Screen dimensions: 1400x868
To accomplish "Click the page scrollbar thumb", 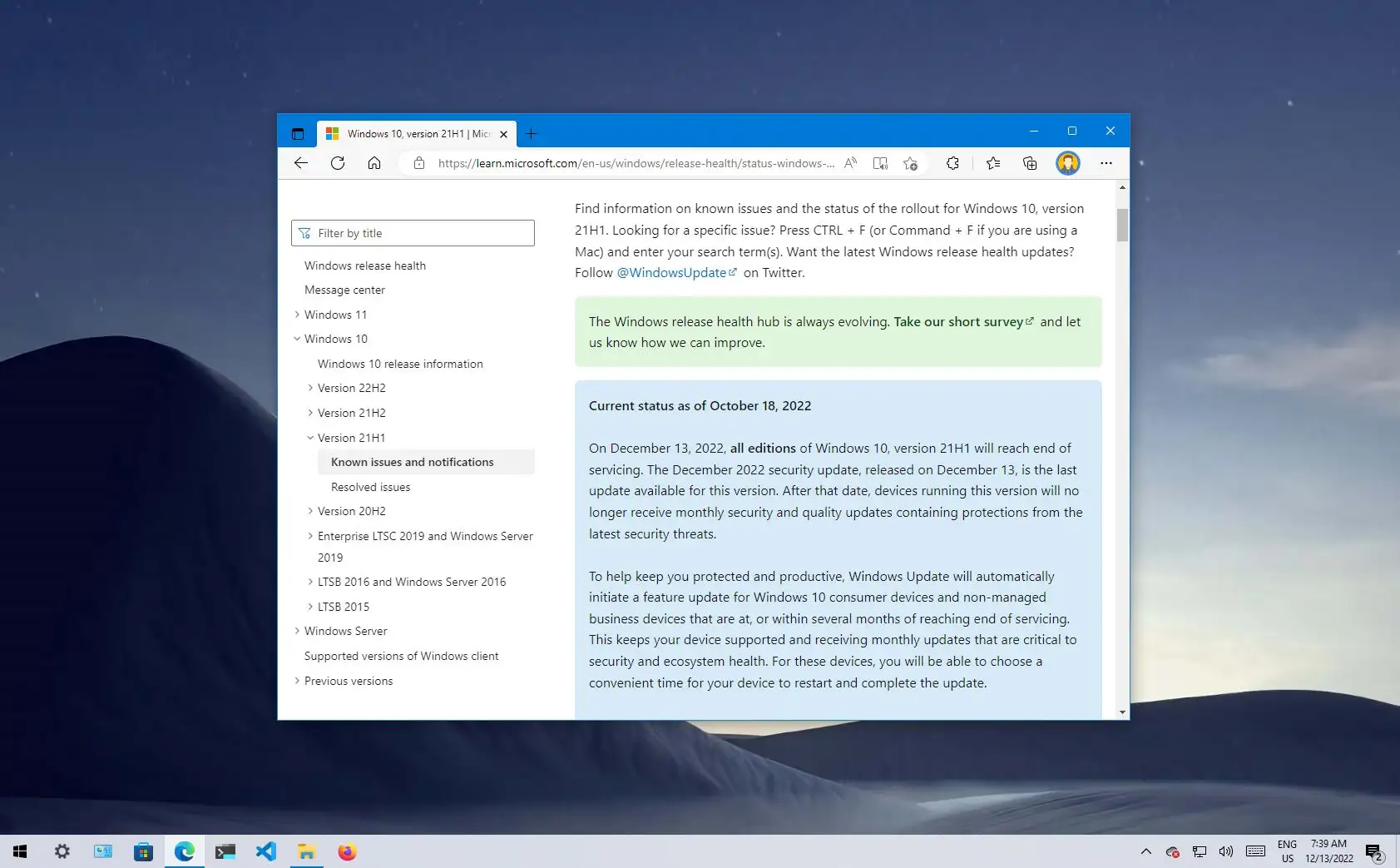I will (1122, 225).
